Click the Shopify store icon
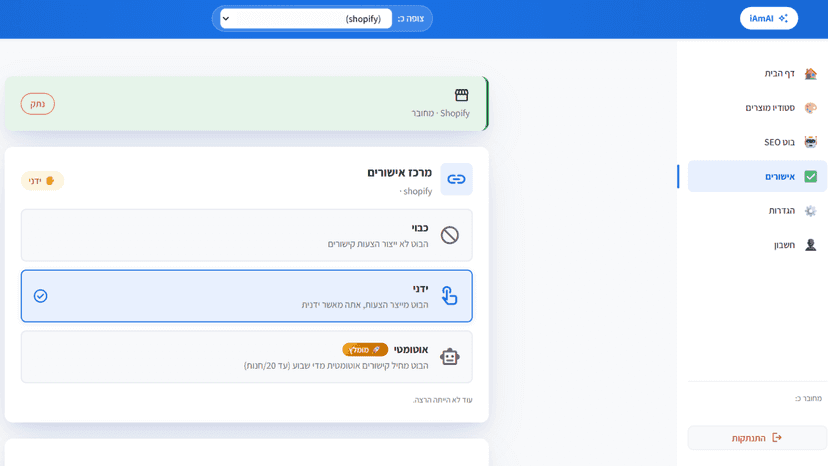The image size is (828, 466). point(462,95)
